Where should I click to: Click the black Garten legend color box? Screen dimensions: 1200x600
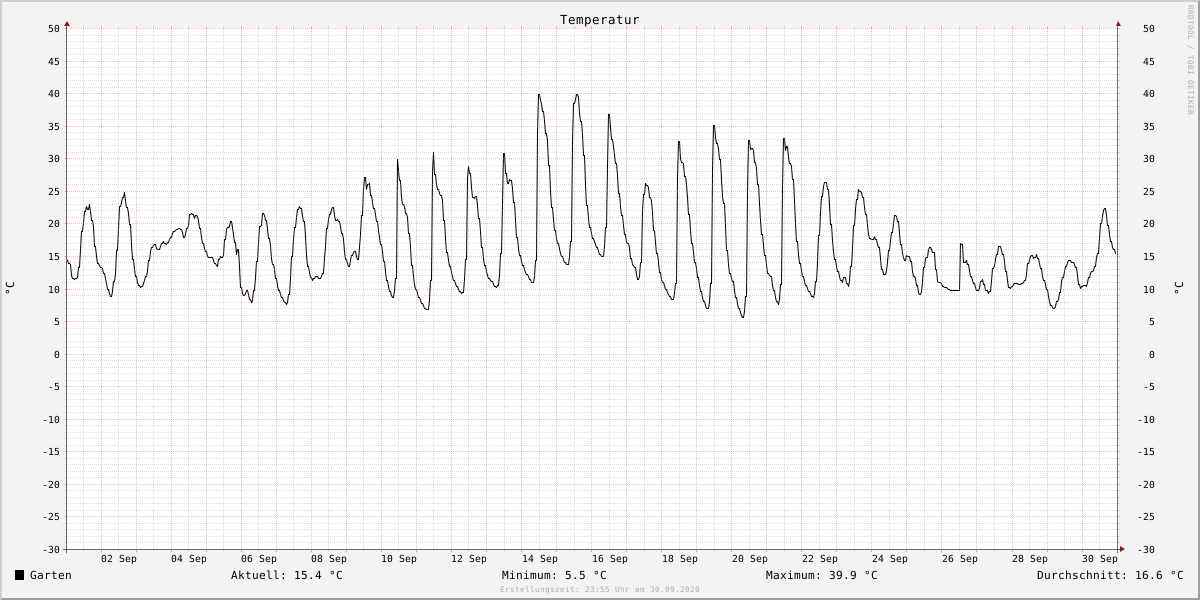click(x=19, y=575)
